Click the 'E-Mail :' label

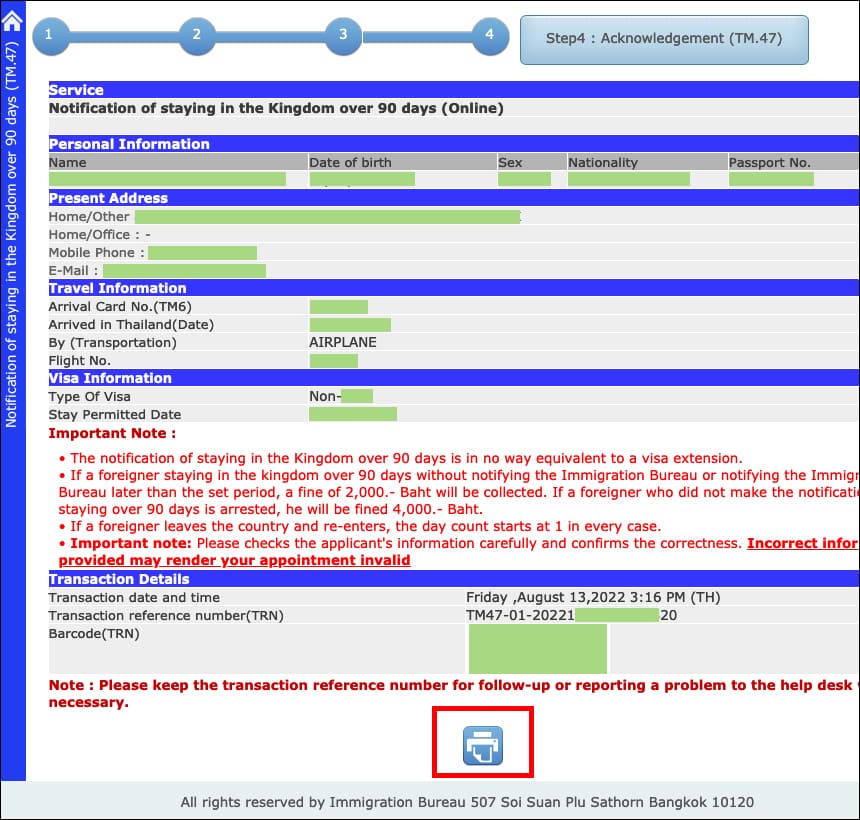click(x=73, y=270)
